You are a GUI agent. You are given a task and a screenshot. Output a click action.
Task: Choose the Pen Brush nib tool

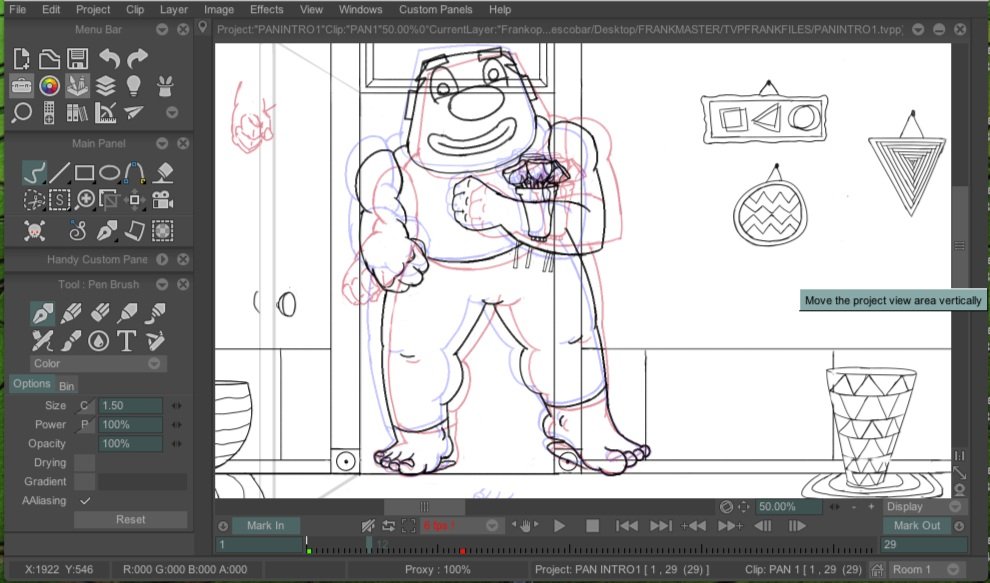pos(42,313)
